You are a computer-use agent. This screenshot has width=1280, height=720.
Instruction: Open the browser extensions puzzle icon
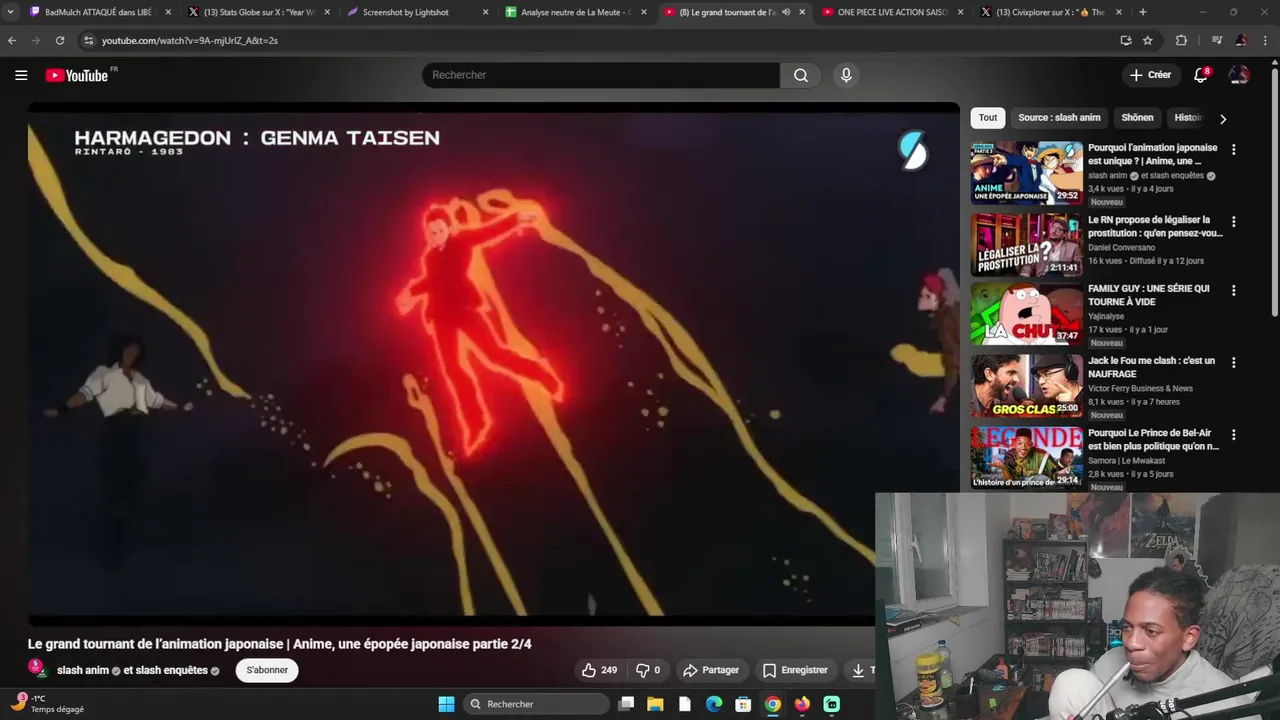tap(1181, 40)
